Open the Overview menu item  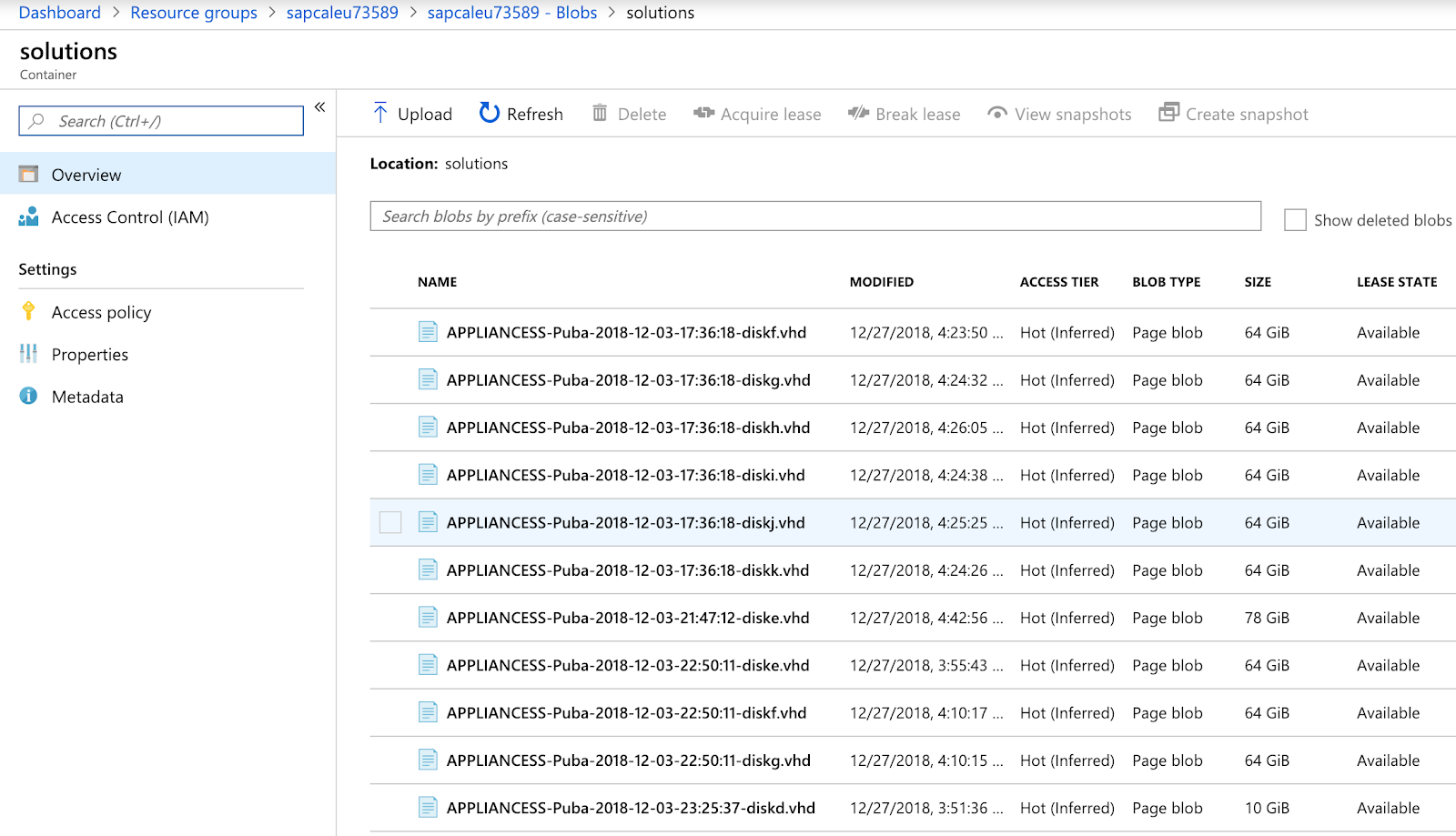click(86, 175)
